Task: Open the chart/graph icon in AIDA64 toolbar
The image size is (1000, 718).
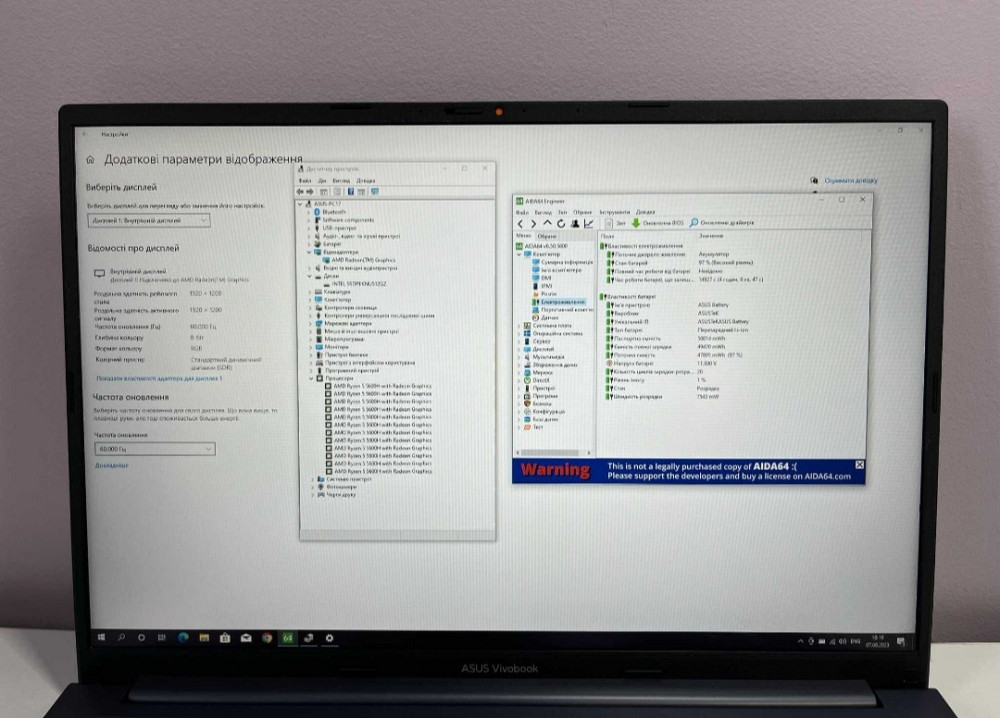Action: pyautogui.click(x=588, y=223)
